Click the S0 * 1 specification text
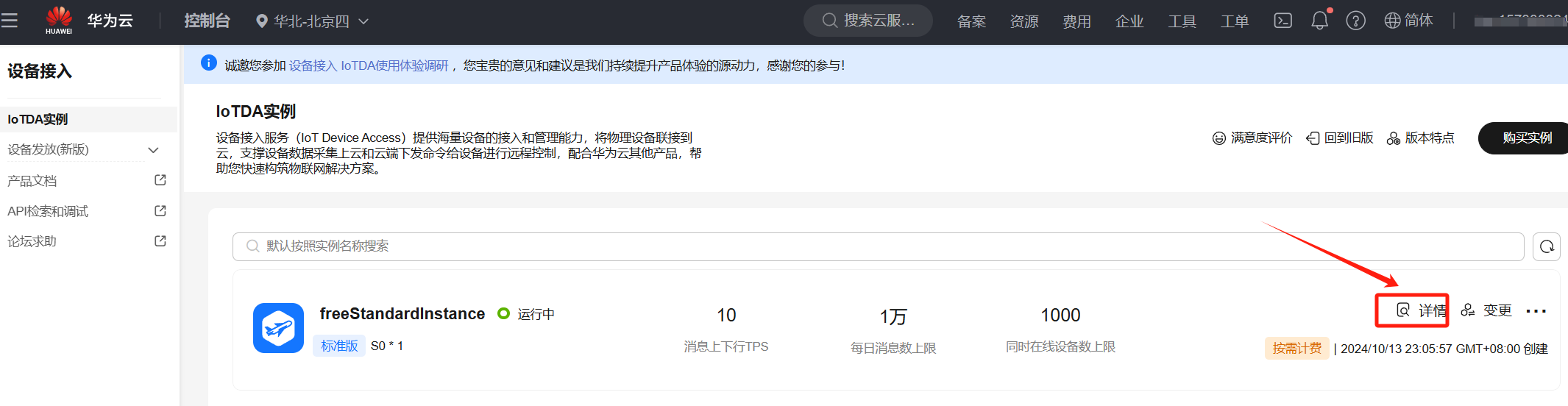Viewport: 1568px width, 406px height. 387,346
